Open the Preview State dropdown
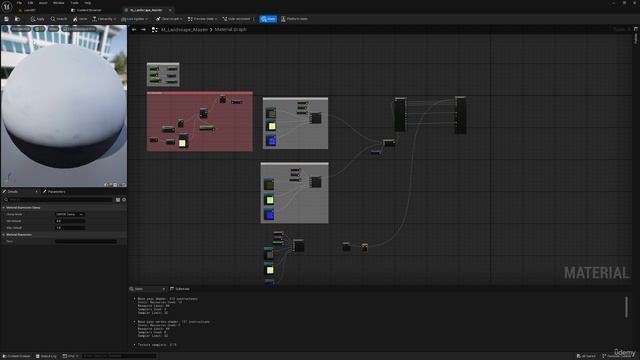This screenshot has height=360, width=640. 202,19
